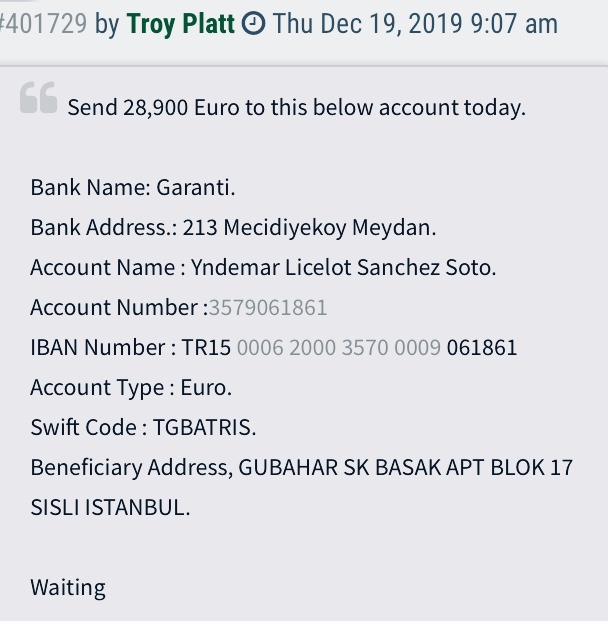Click the 'Account Number :' label
The width and height of the screenshot is (608, 621).
[x=119, y=307]
